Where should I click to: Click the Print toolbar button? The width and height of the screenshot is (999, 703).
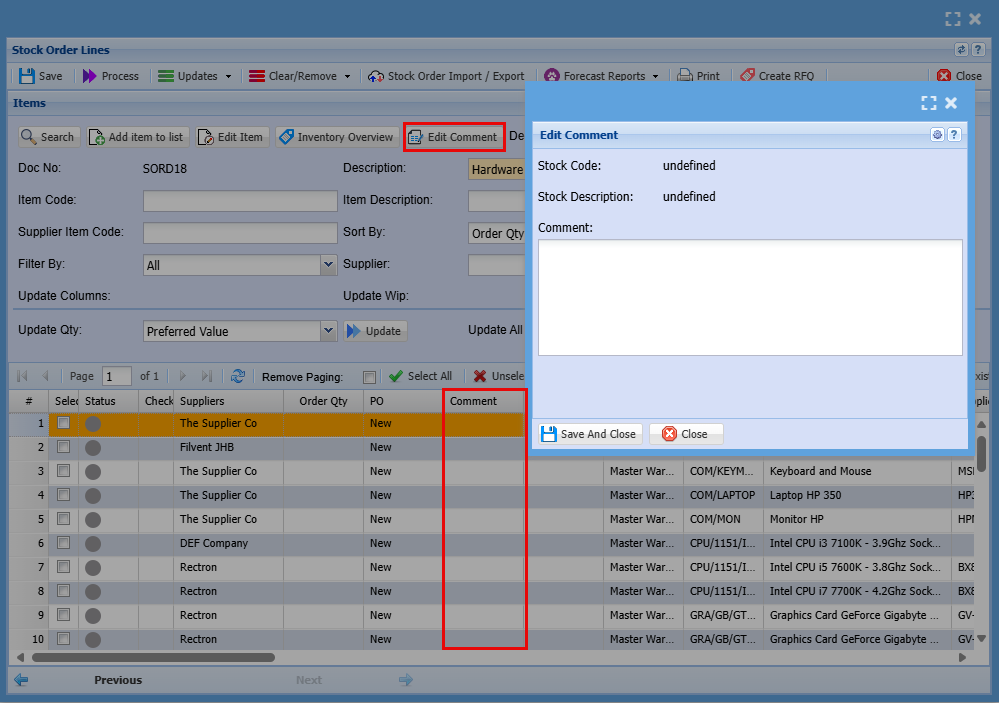[x=699, y=76]
